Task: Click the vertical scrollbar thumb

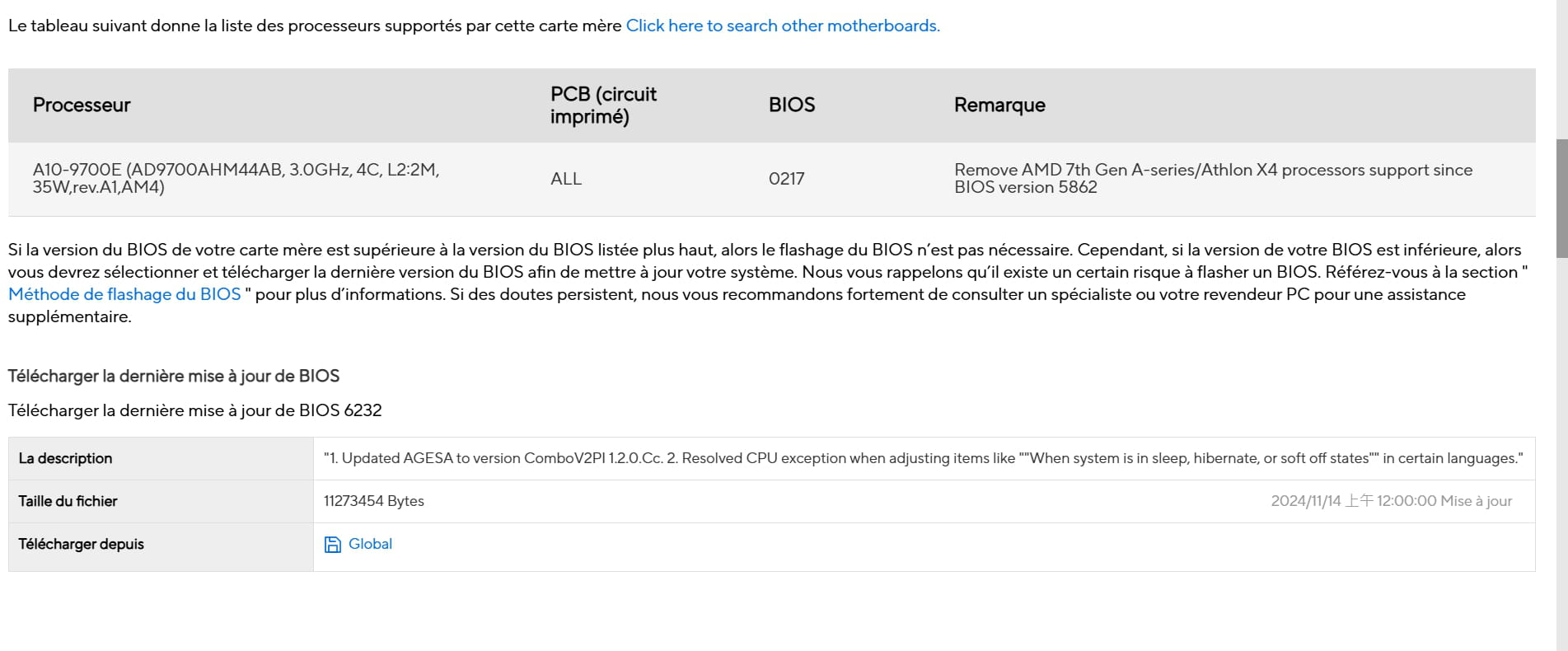Action: click(x=1561, y=199)
